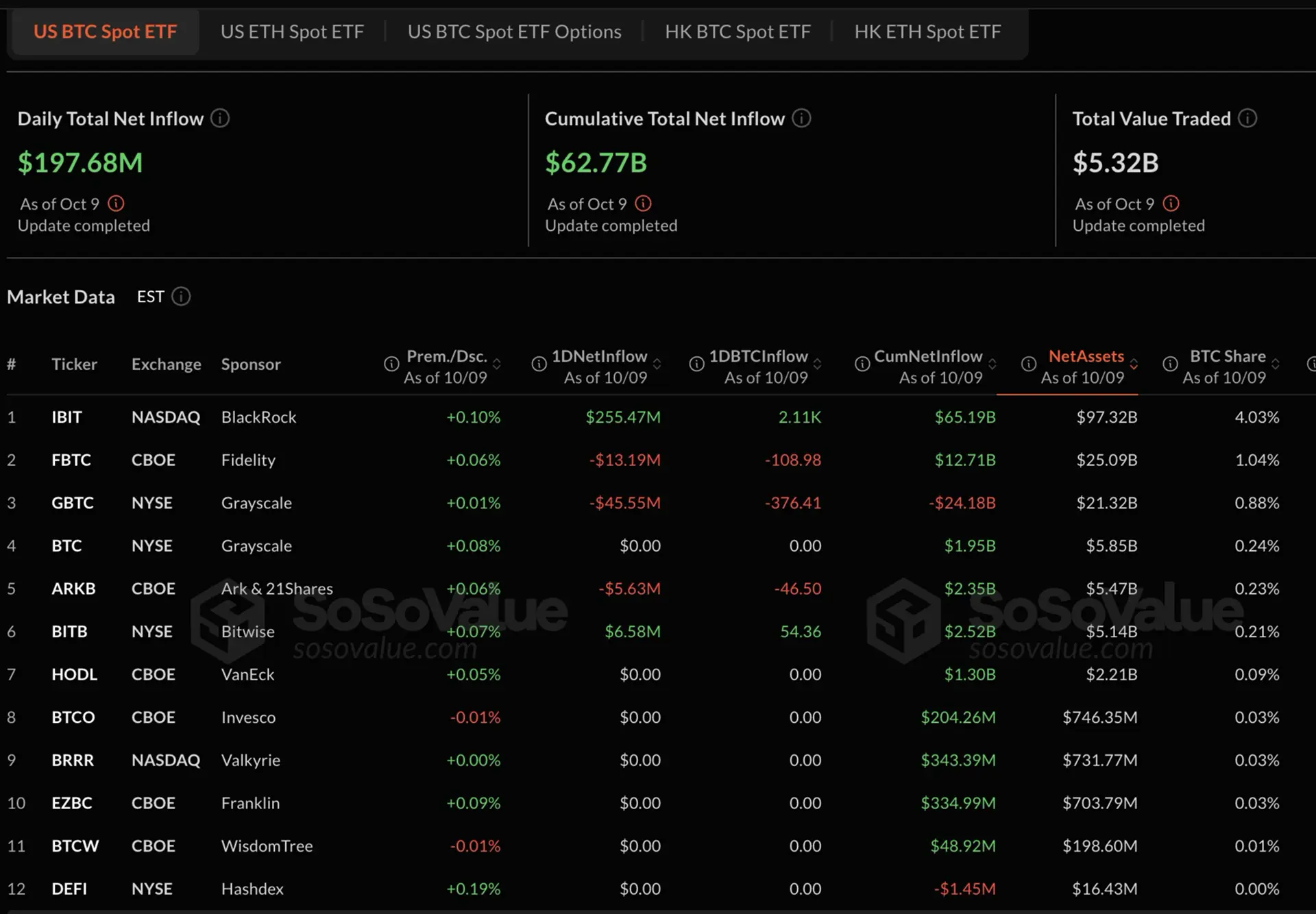Click info icon beside Total Value Traded
The image size is (1316, 914).
point(1247,119)
